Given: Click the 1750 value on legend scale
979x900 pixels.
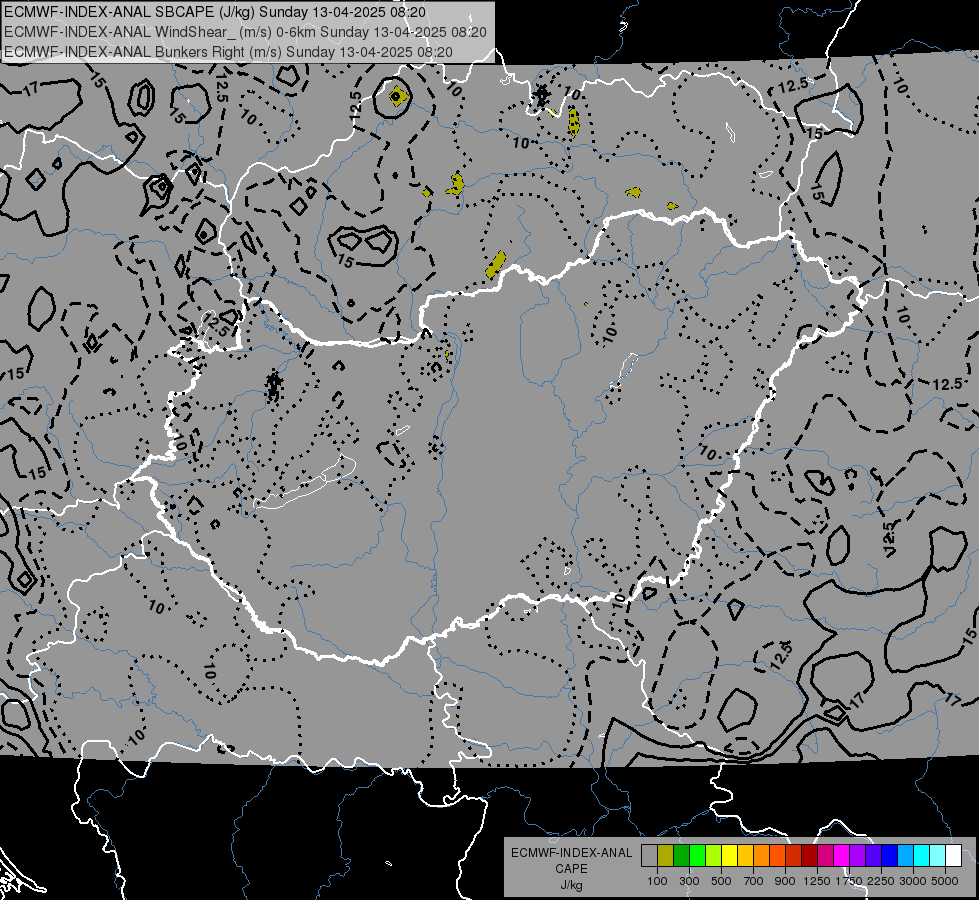Looking at the screenshot, I should coord(849,881).
